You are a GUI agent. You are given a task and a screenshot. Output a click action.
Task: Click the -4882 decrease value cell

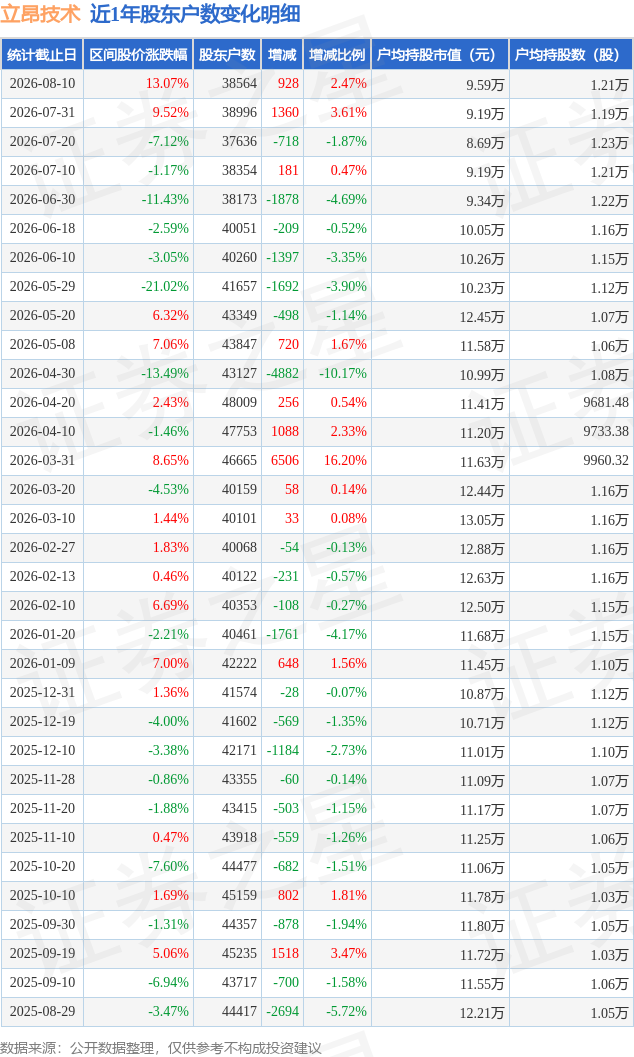(282, 373)
